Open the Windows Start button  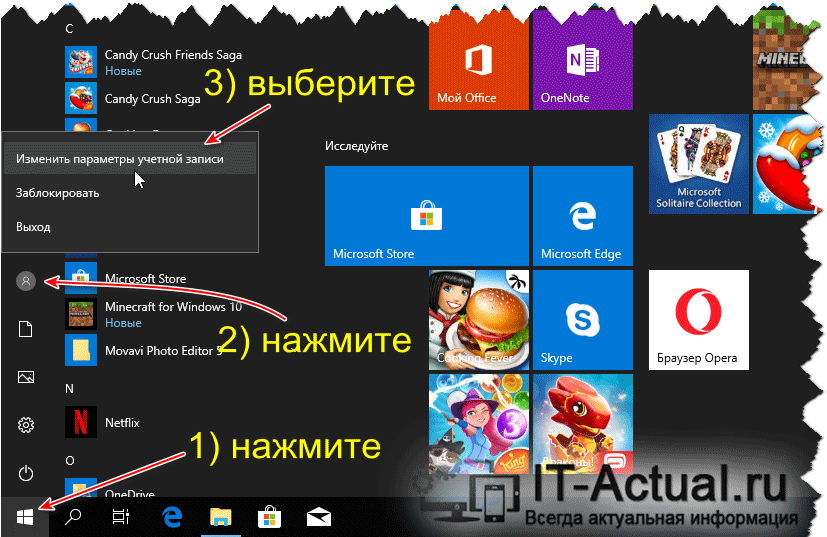pyautogui.click(x=25, y=517)
